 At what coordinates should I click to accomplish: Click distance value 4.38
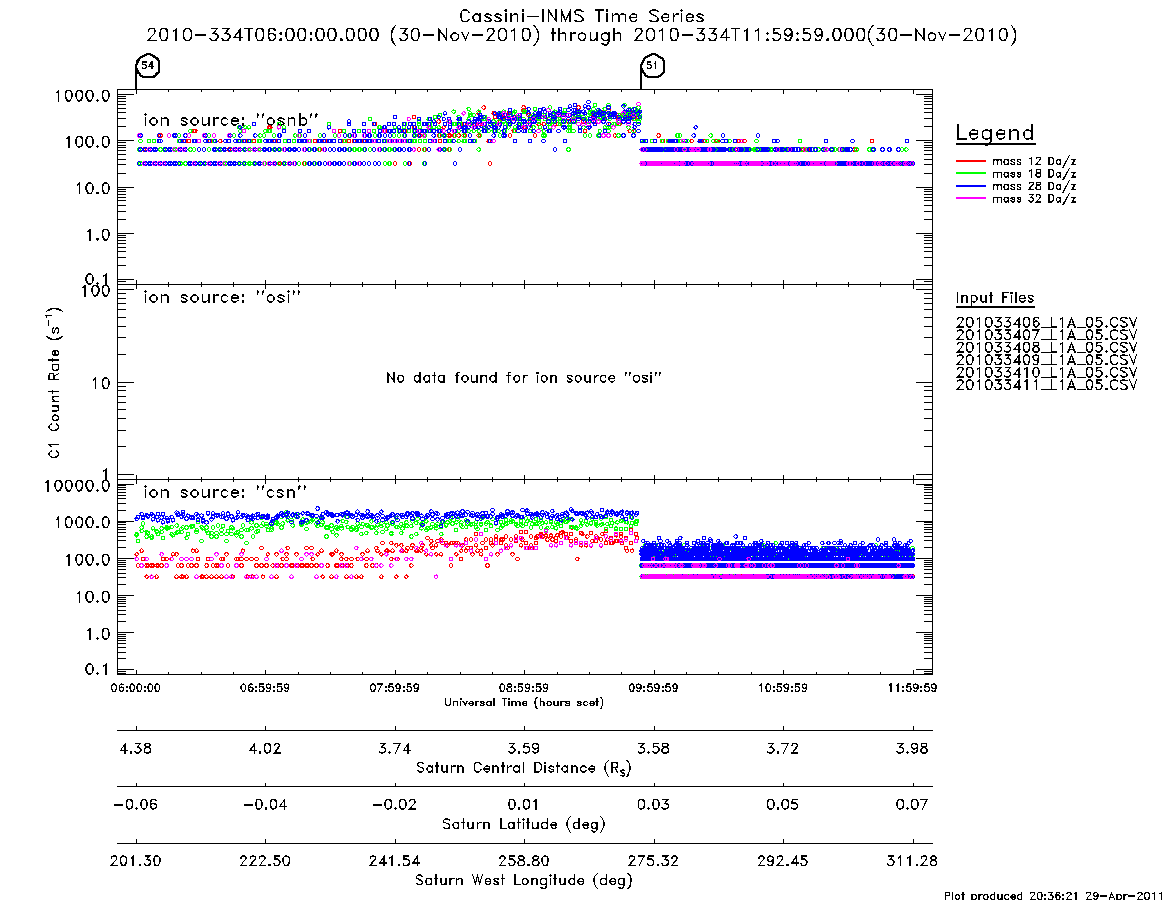(x=135, y=748)
